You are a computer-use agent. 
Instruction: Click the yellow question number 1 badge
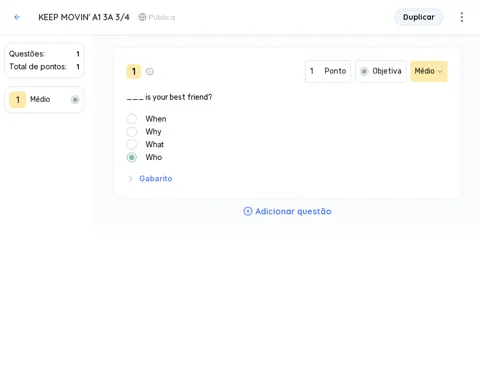[134, 72]
